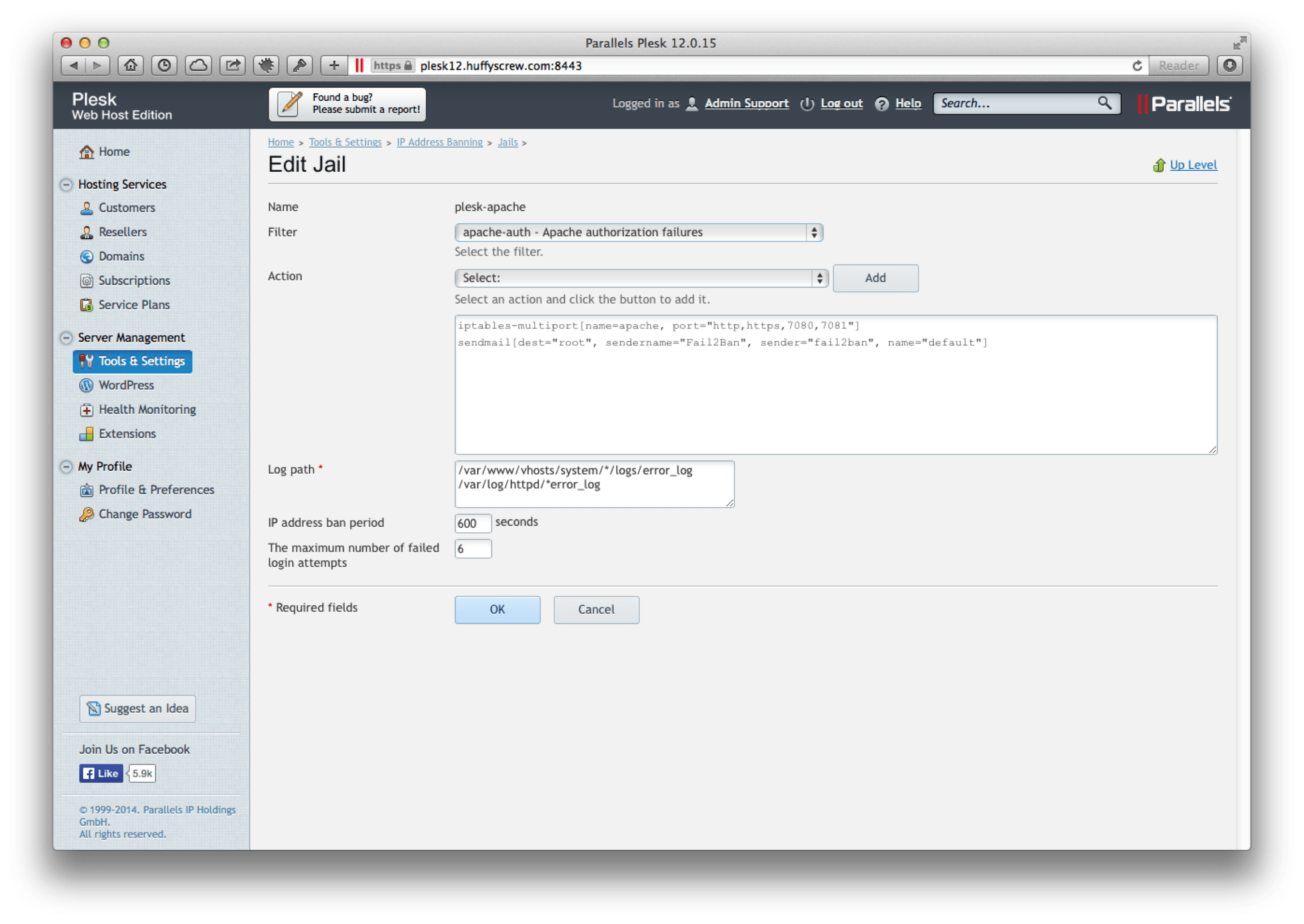Reload page with refresh icon
The width and height of the screenshot is (1304, 924).
1137,66
